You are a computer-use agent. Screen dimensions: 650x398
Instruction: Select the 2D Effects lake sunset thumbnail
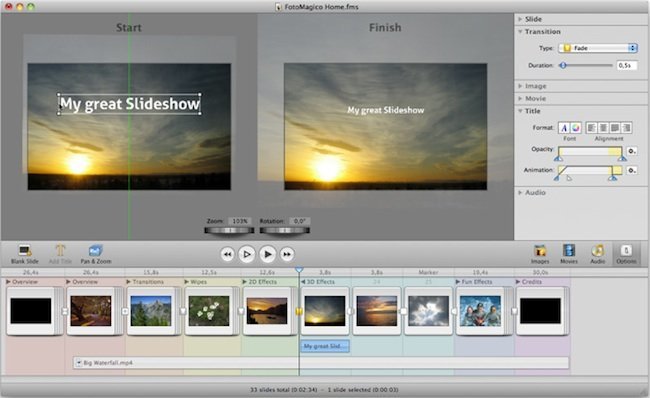click(267, 311)
